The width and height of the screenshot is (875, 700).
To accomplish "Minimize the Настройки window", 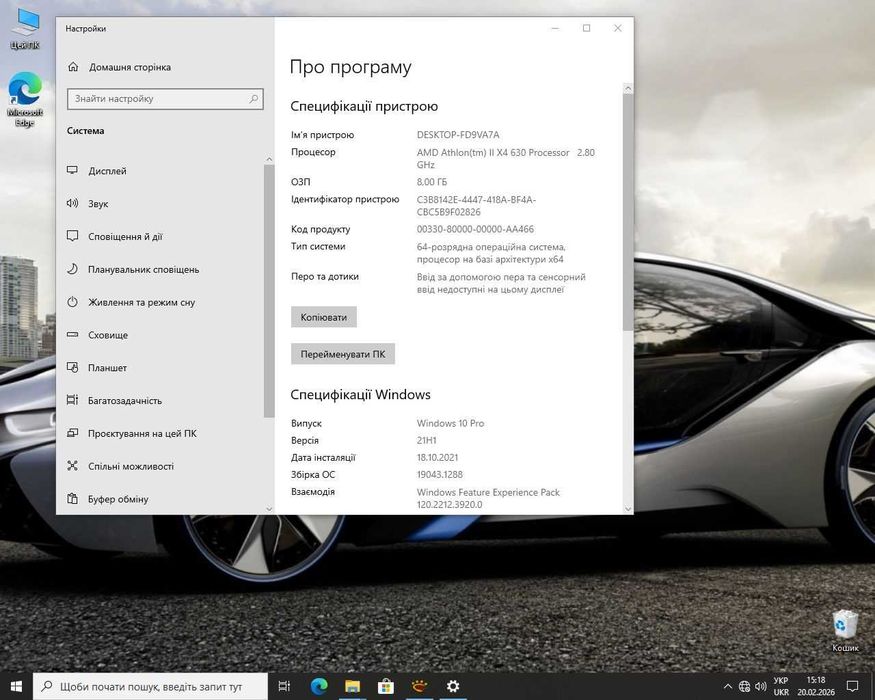I will point(555,28).
